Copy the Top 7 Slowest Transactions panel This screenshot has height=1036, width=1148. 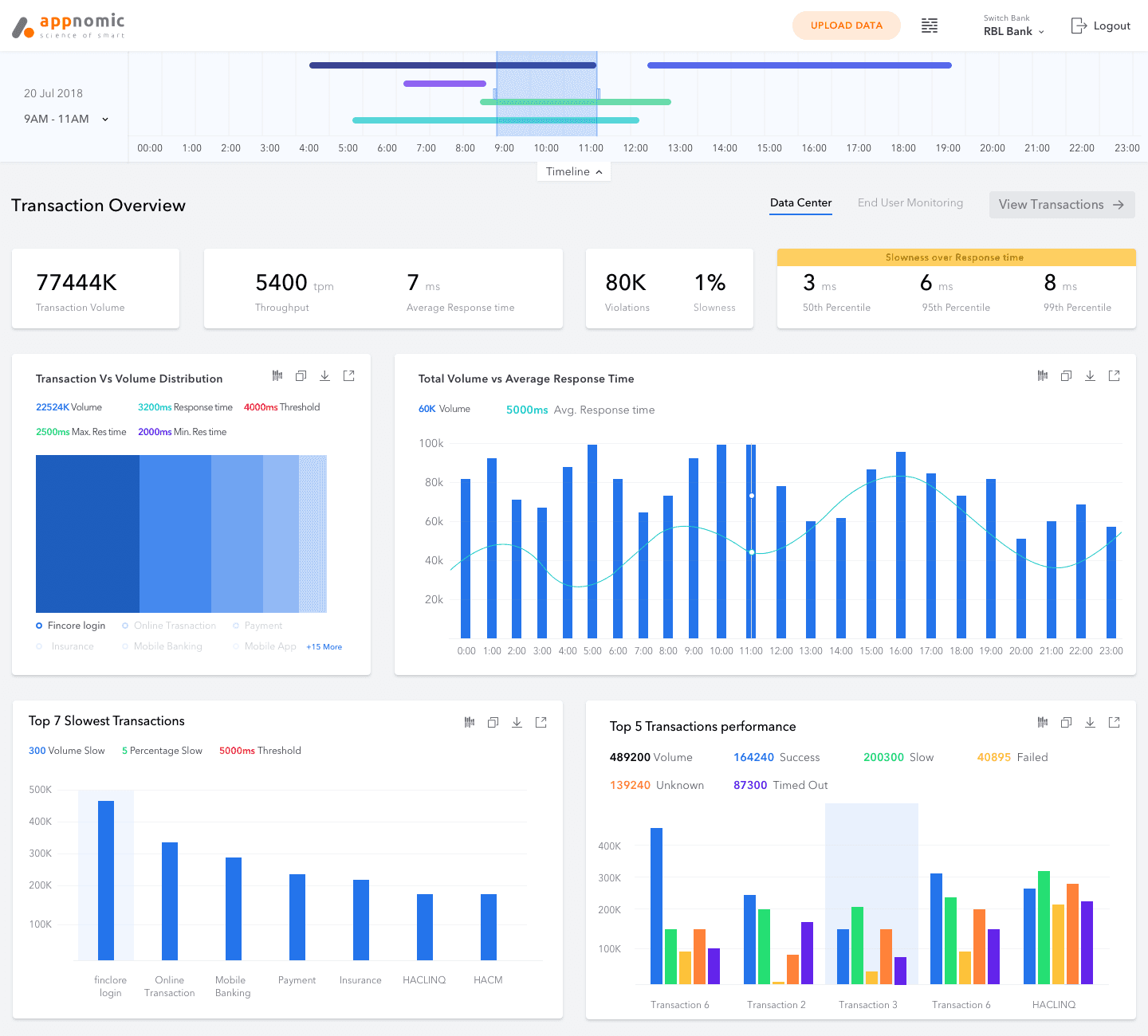click(493, 722)
